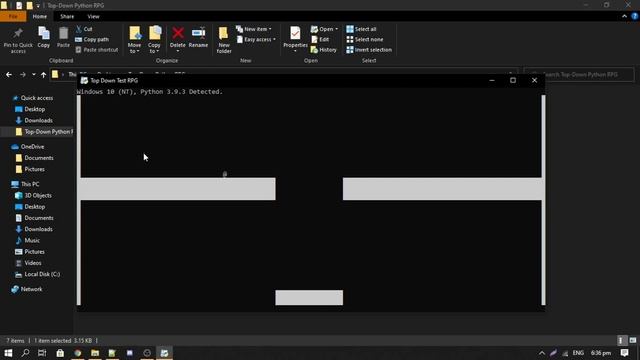
Task: Click the red Delete icon
Action: 178,33
